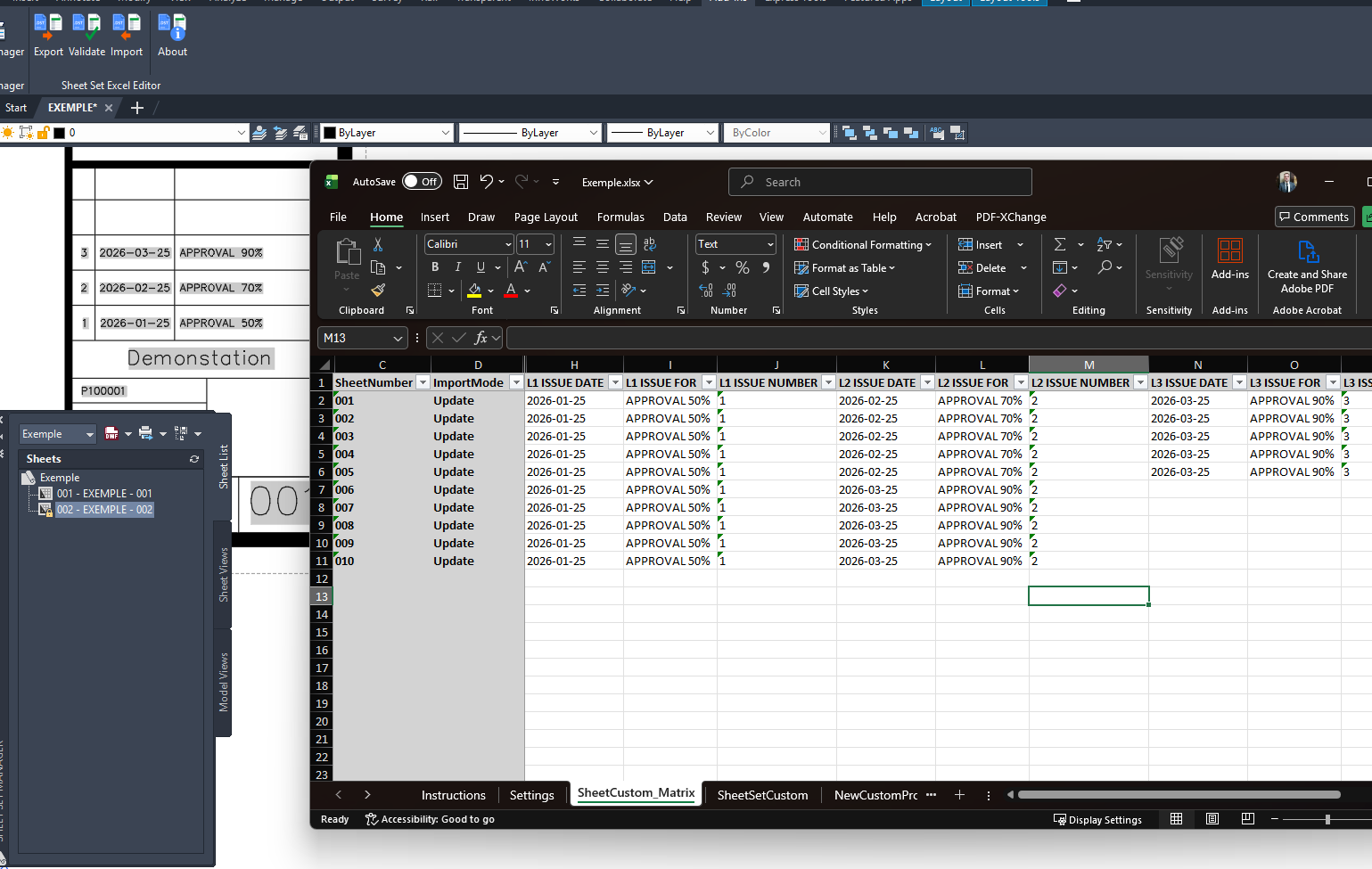Click the Validate icon in AutoCAD ribbon

click(x=86, y=28)
